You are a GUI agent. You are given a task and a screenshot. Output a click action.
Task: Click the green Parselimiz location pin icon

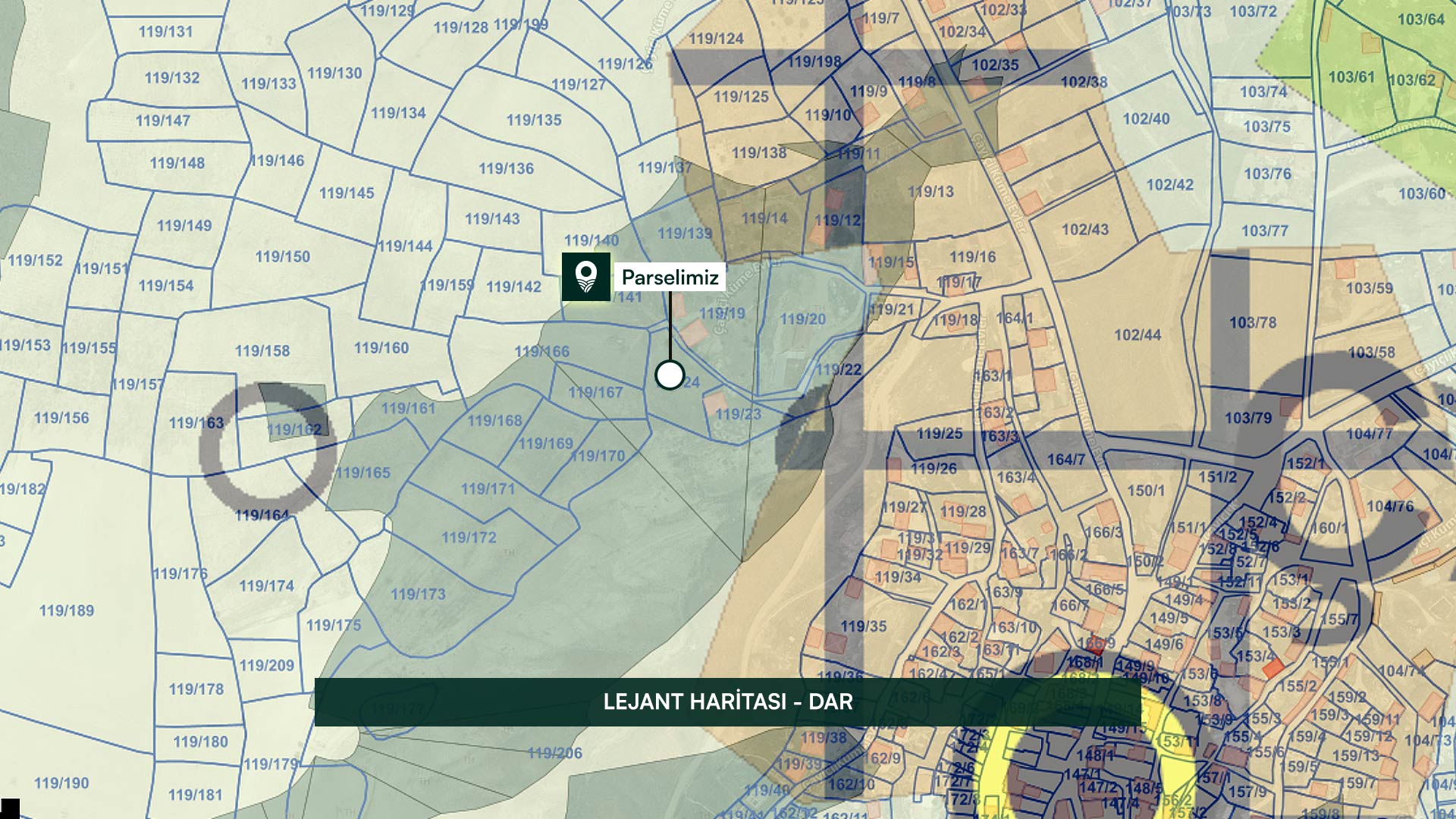(585, 277)
